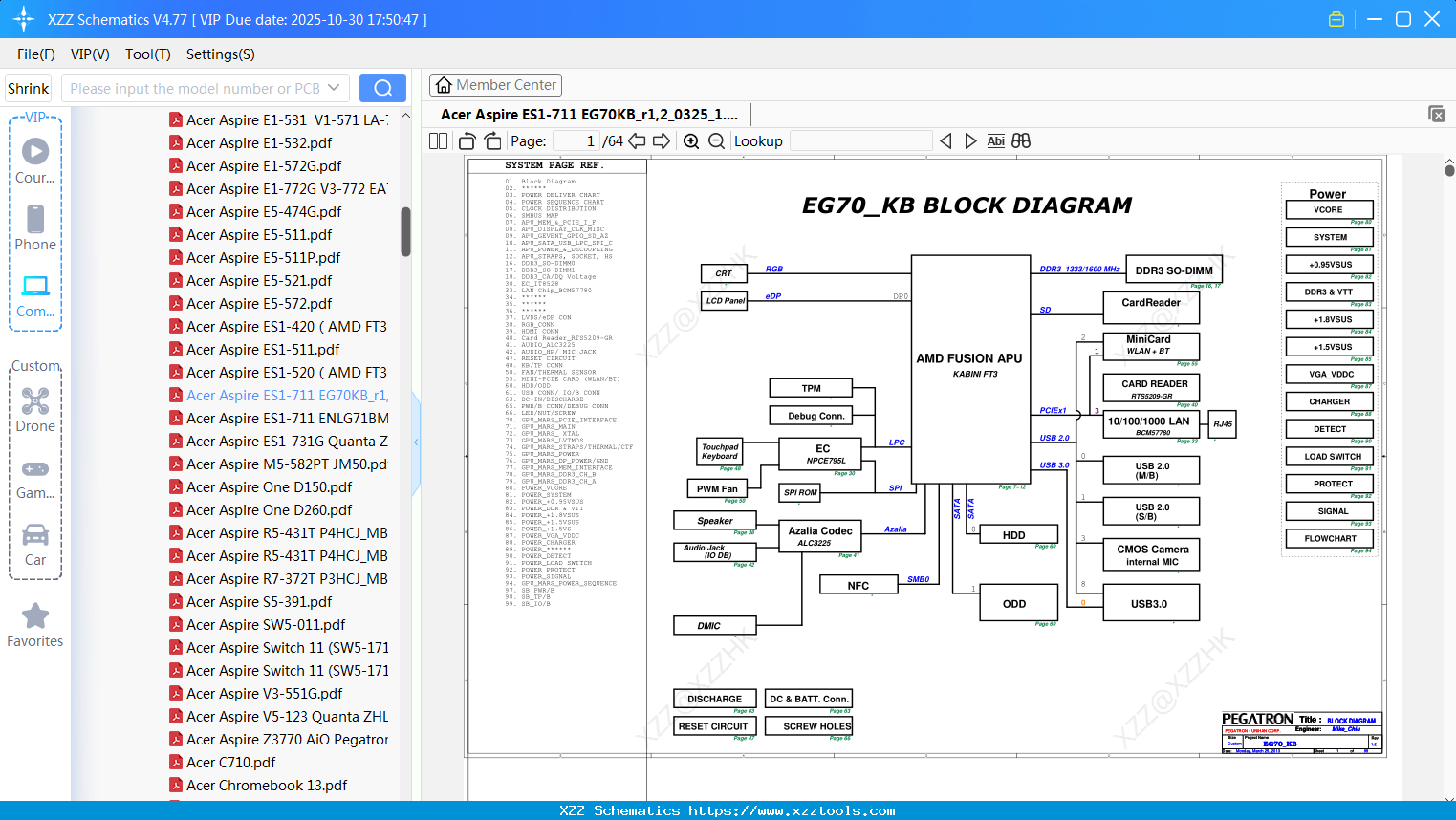Open Acer Aspire M5-582PT JM50 file

click(x=278, y=464)
